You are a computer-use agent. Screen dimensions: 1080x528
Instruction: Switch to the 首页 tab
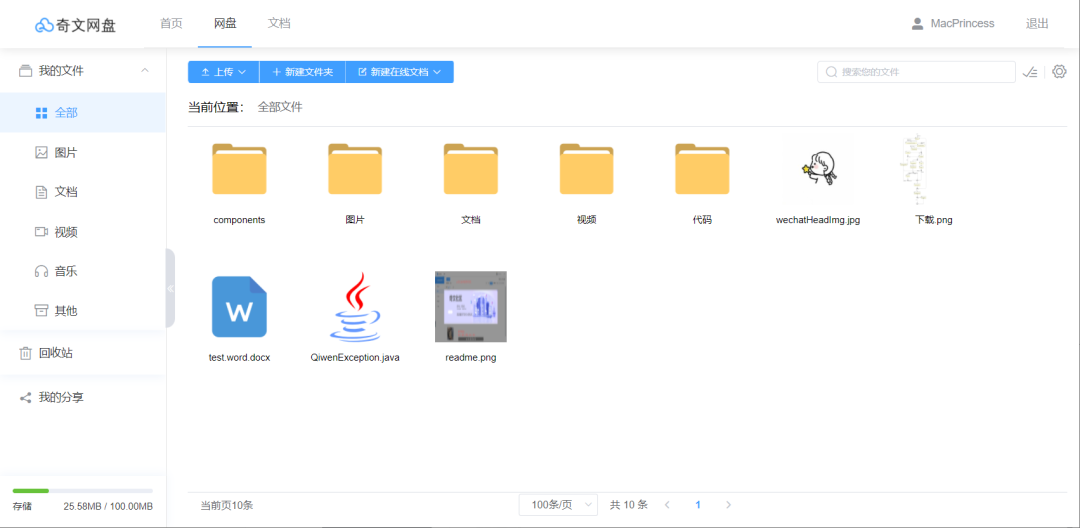click(x=172, y=23)
